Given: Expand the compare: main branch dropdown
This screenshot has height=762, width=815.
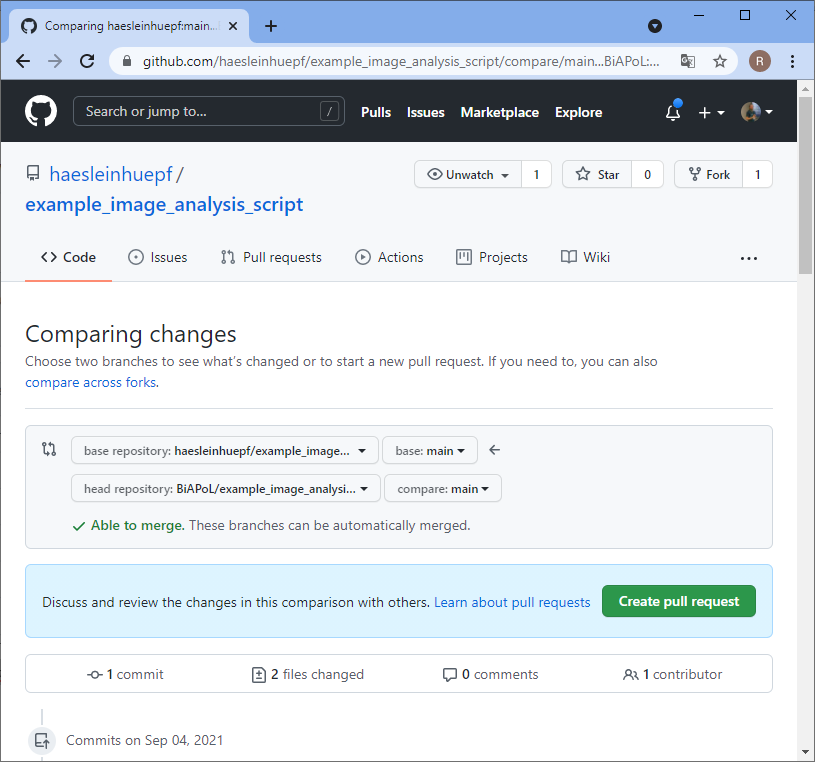Looking at the screenshot, I should tap(442, 489).
